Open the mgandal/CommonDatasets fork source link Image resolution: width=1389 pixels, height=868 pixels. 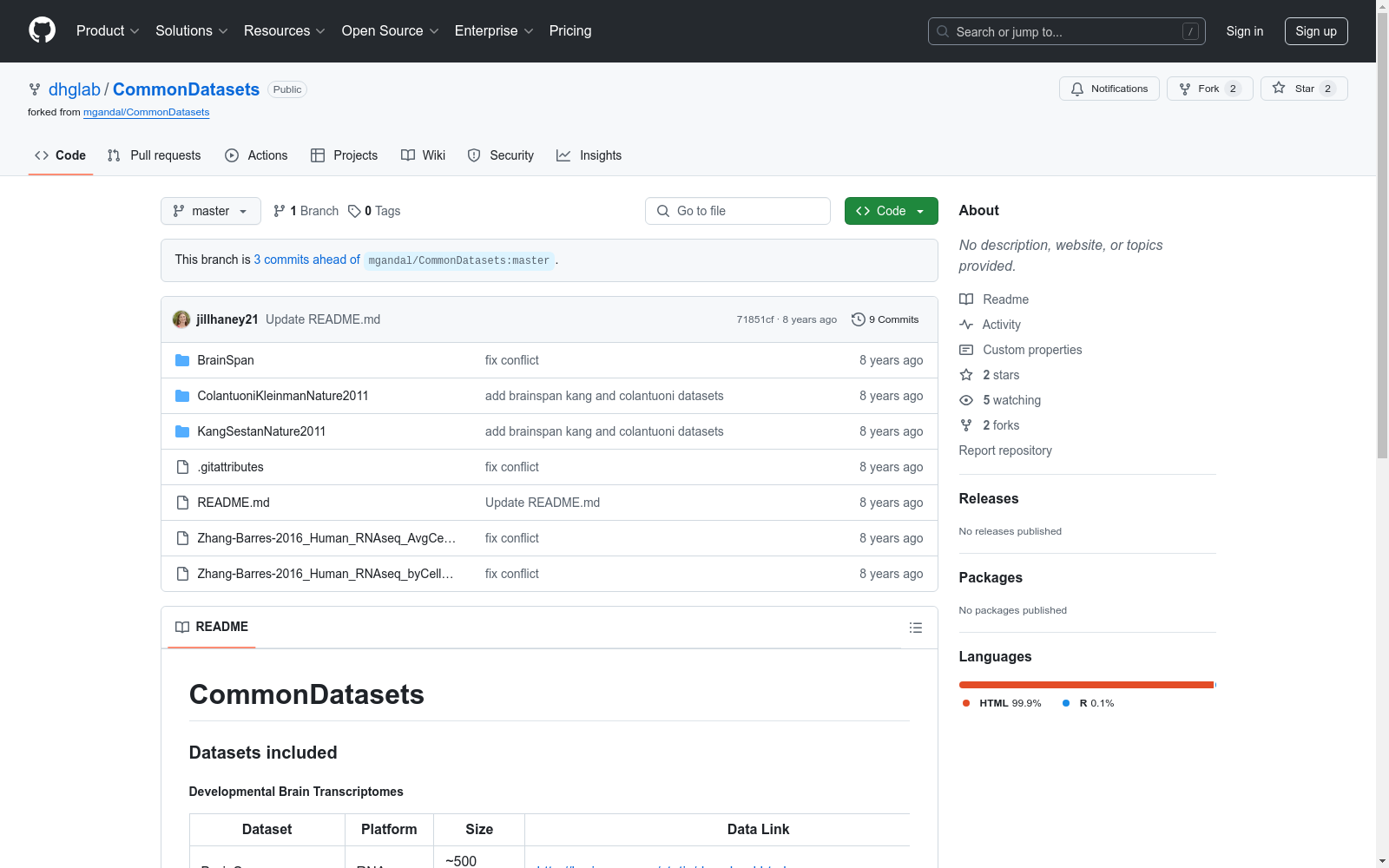(x=147, y=112)
